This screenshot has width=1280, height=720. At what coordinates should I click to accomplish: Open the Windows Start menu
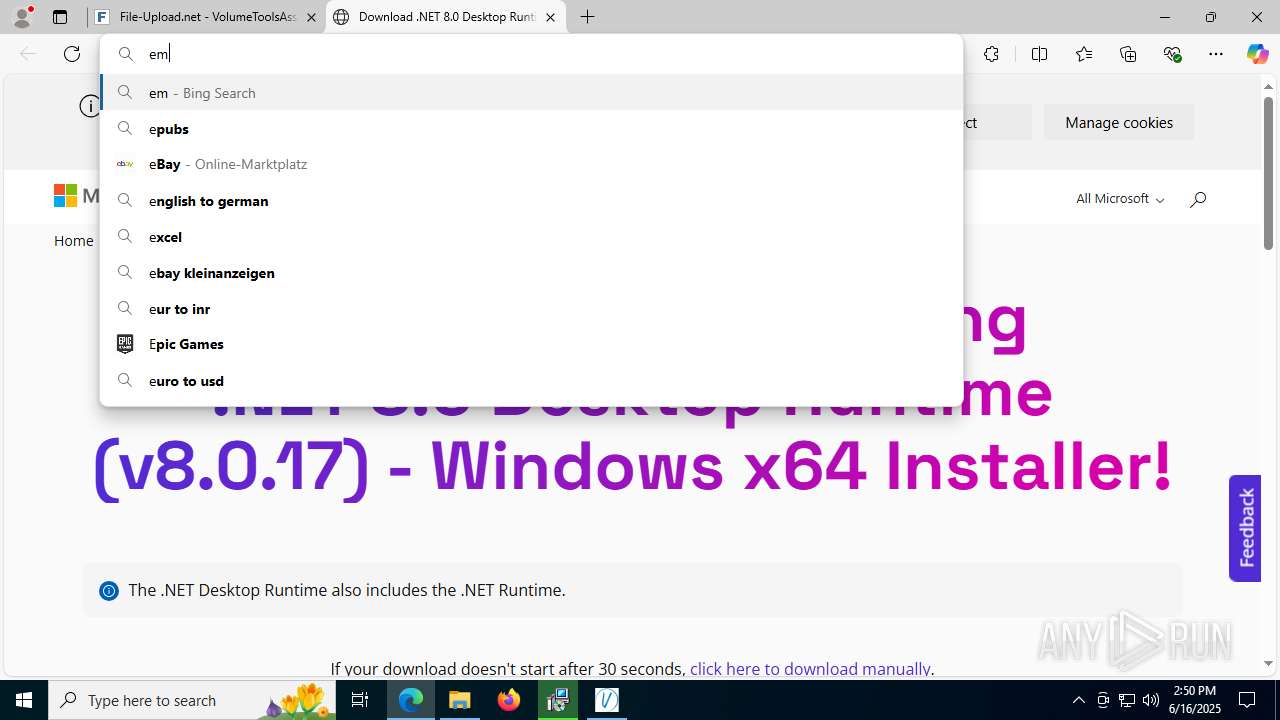pyautogui.click(x=24, y=700)
